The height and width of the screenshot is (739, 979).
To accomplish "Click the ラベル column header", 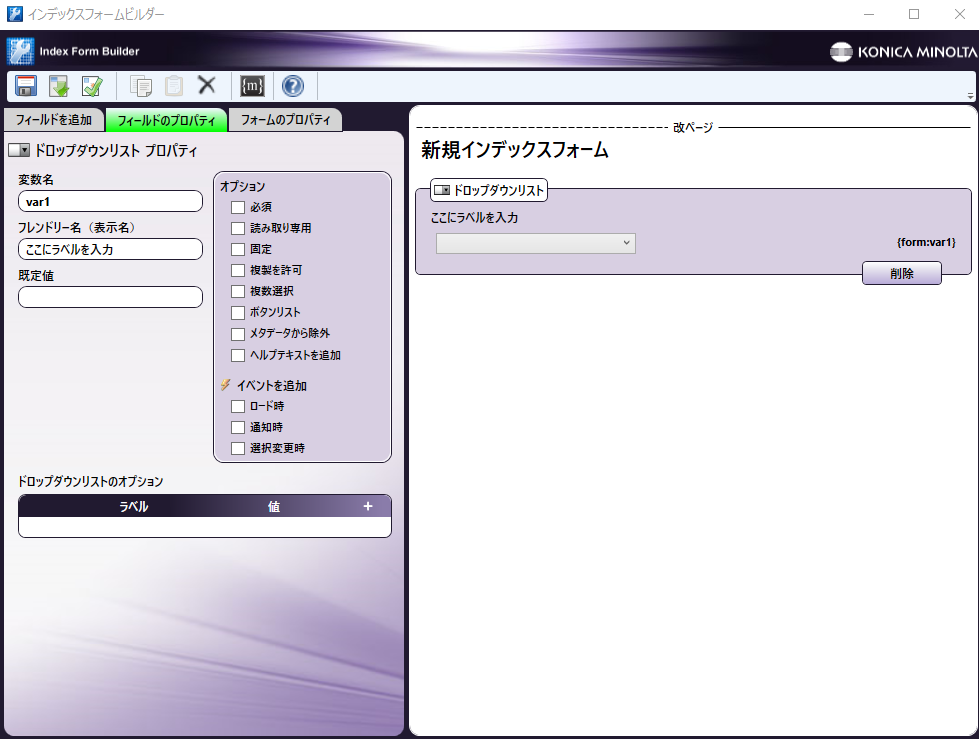I will click(x=134, y=506).
